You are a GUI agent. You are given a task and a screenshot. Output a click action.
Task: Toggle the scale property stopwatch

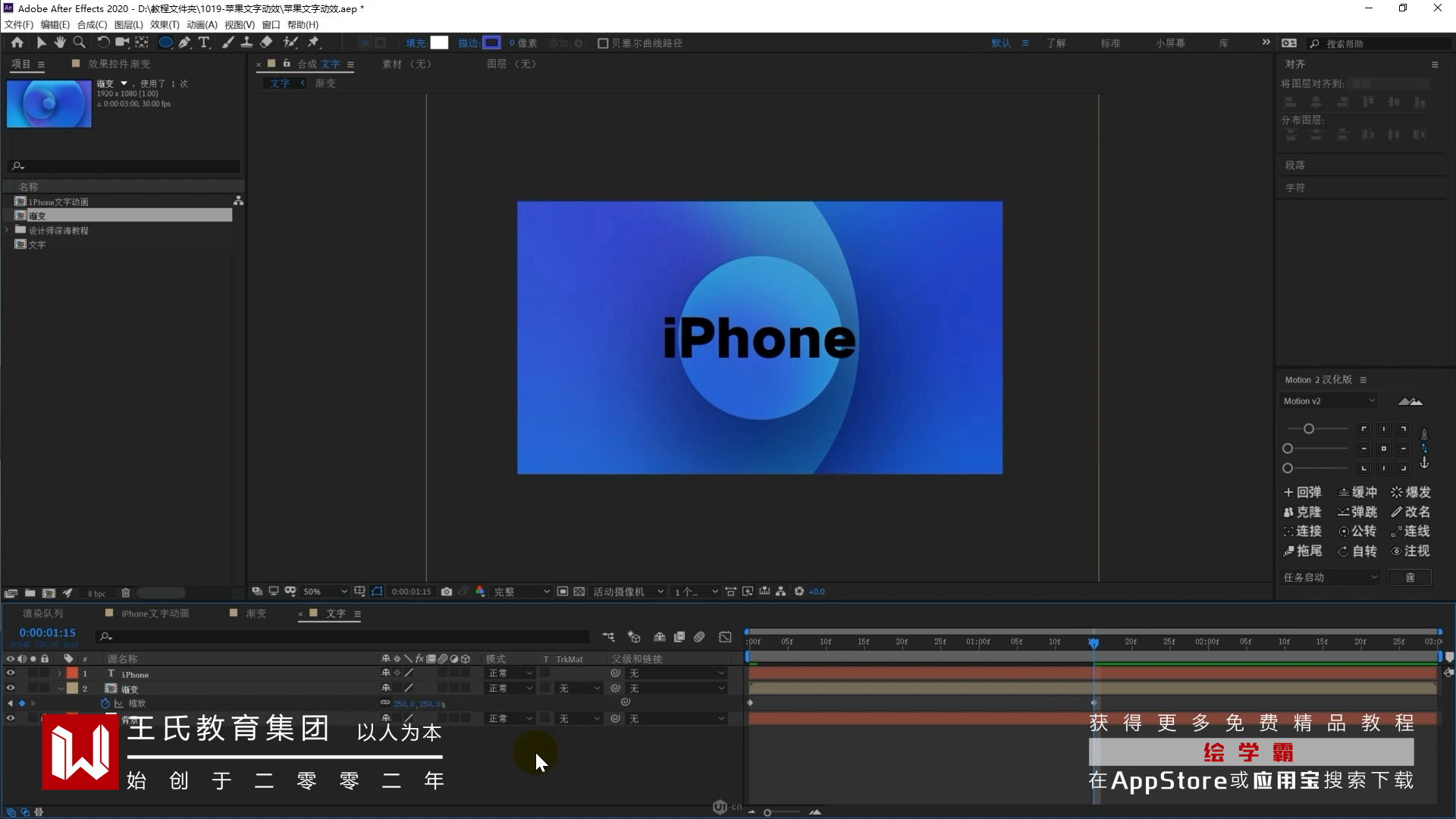(x=105, y=704)
